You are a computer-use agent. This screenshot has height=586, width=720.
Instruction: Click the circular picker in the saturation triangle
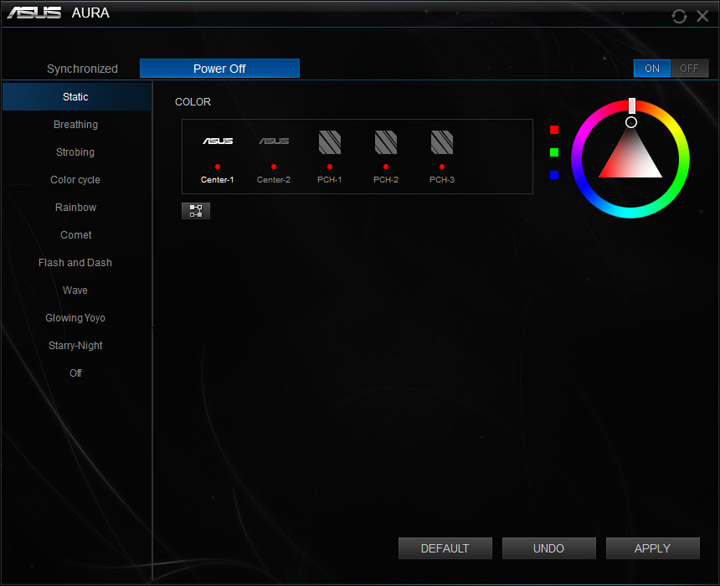631,122
